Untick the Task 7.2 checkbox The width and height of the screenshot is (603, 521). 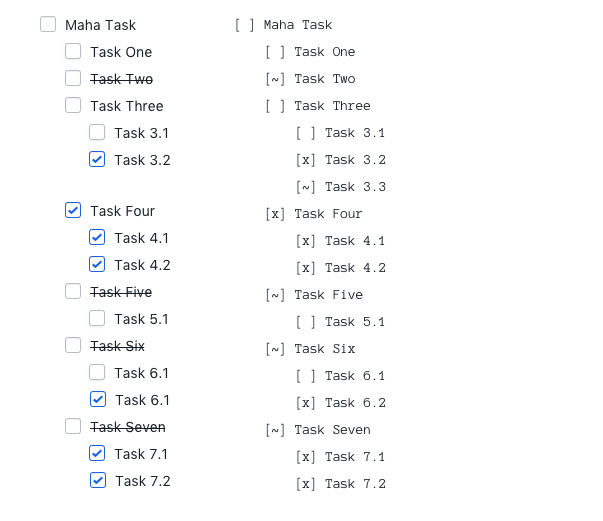[x=98, y=480]
